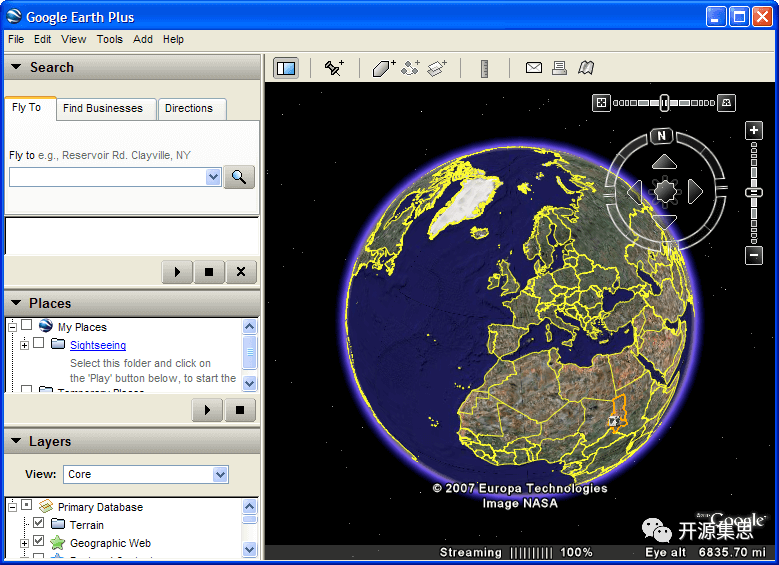The width and height of the screenshot is (779, 565).
Task: Toggle the Primary Database checkbox
Action: pos(27,505)
